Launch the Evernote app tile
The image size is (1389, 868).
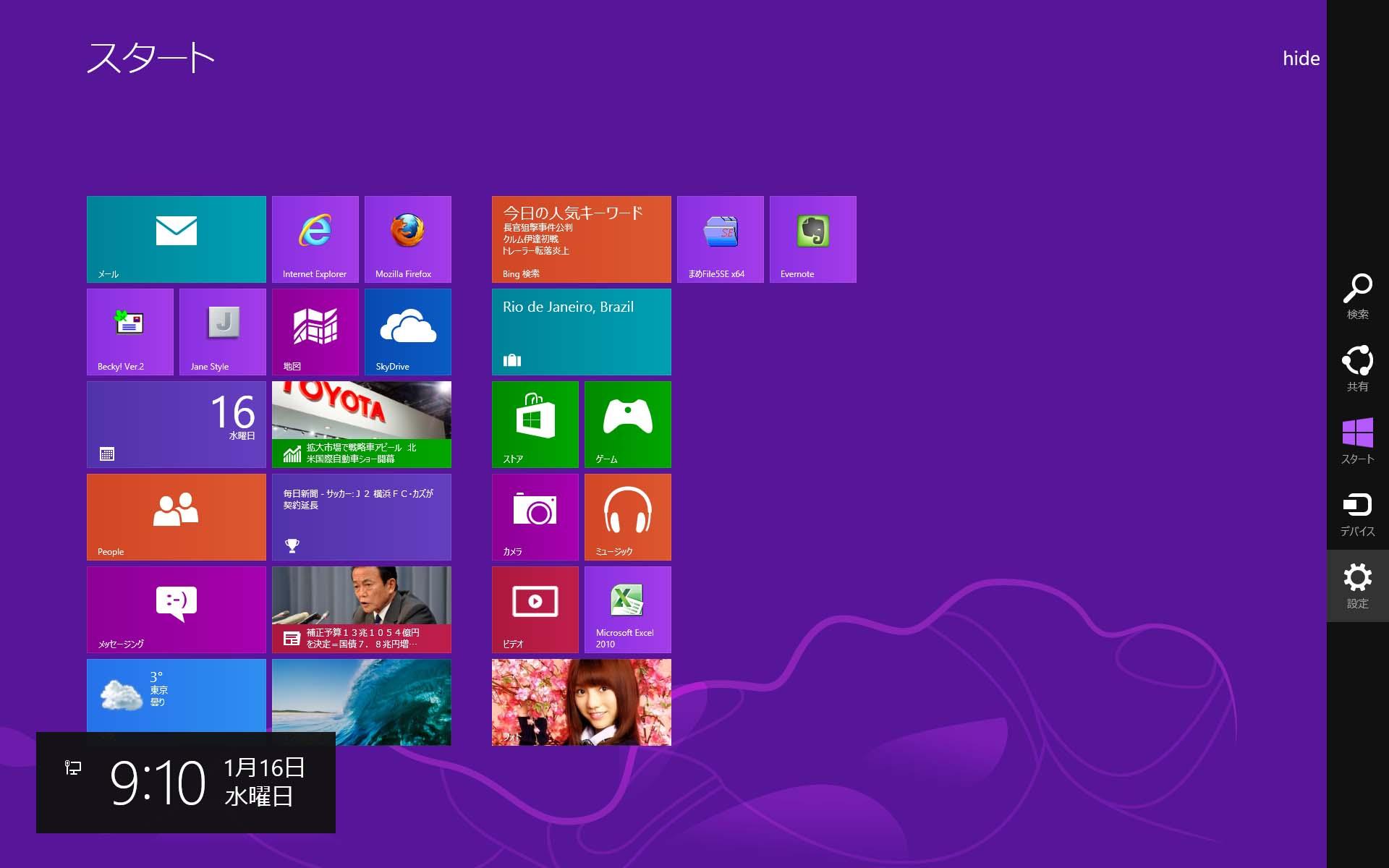point(812,239)
